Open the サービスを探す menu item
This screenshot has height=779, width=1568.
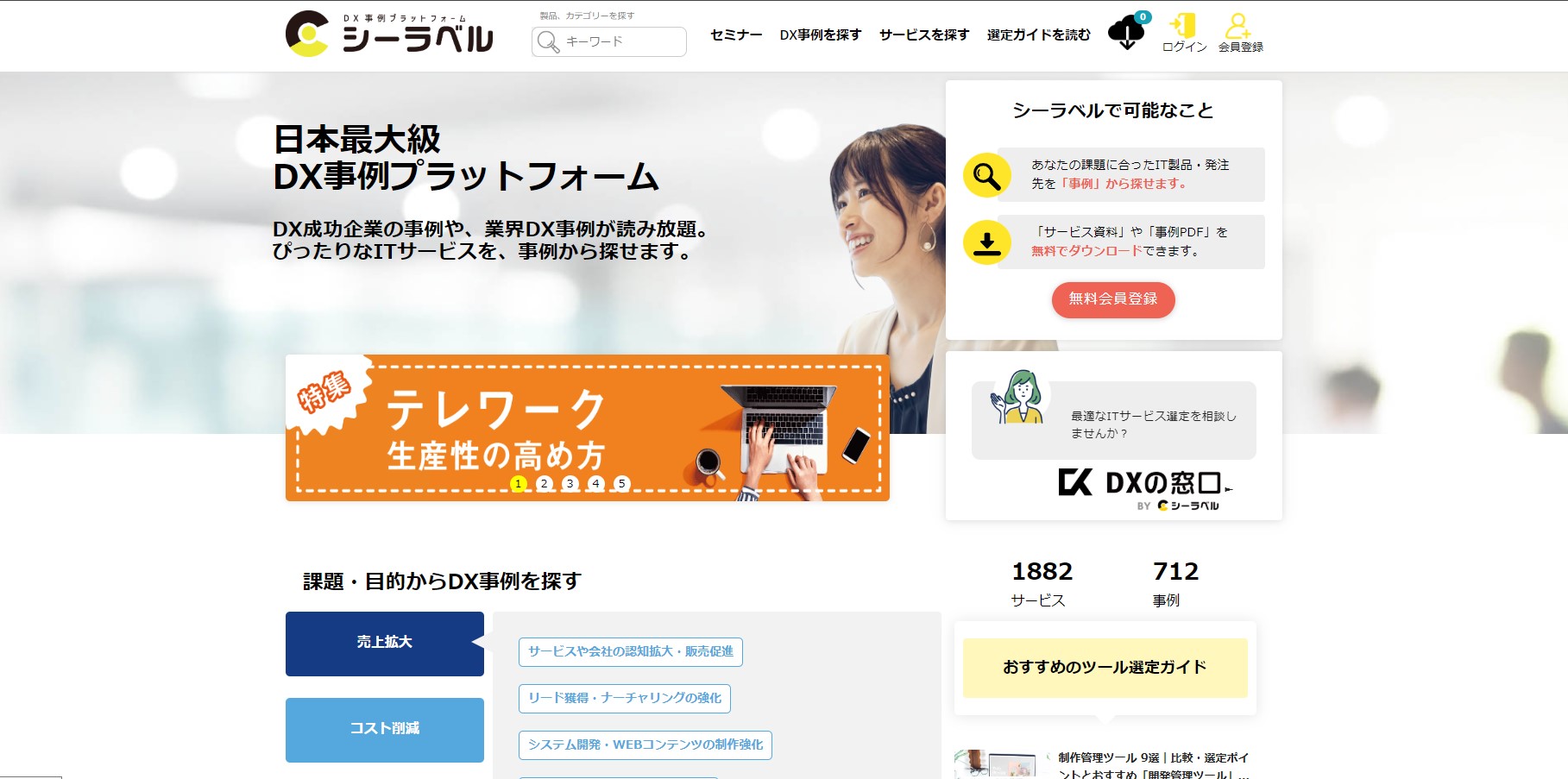tap(924, 35)
